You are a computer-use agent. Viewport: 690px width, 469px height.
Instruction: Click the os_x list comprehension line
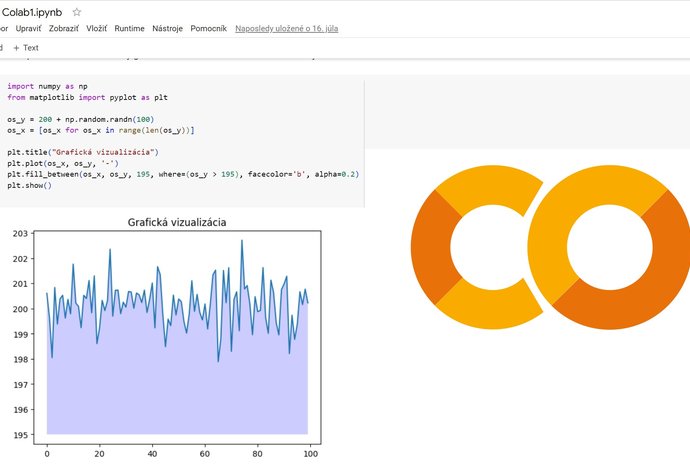click(x=100, y=130)
